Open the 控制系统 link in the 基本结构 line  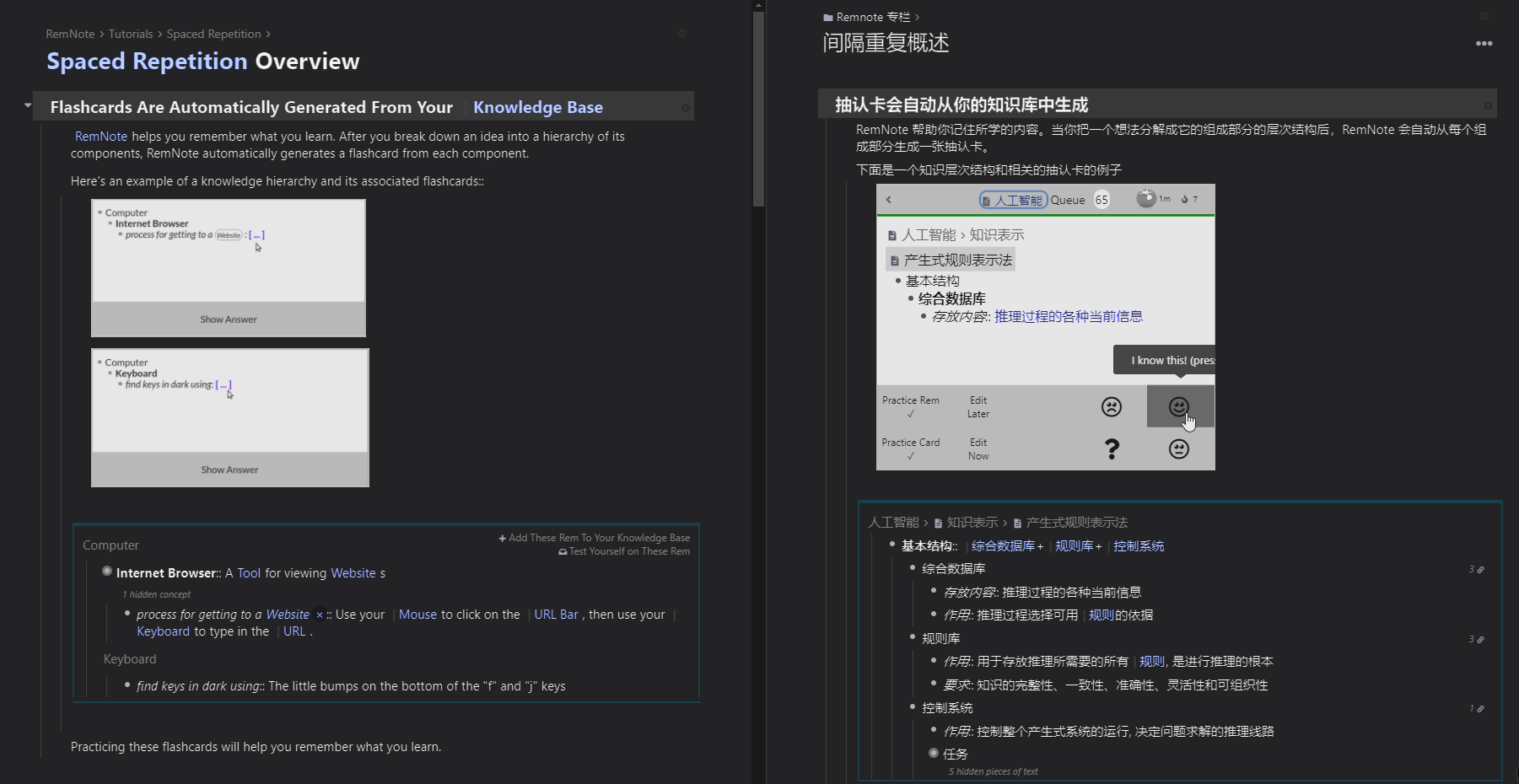pyautogui.click(x=1139, y=546)
